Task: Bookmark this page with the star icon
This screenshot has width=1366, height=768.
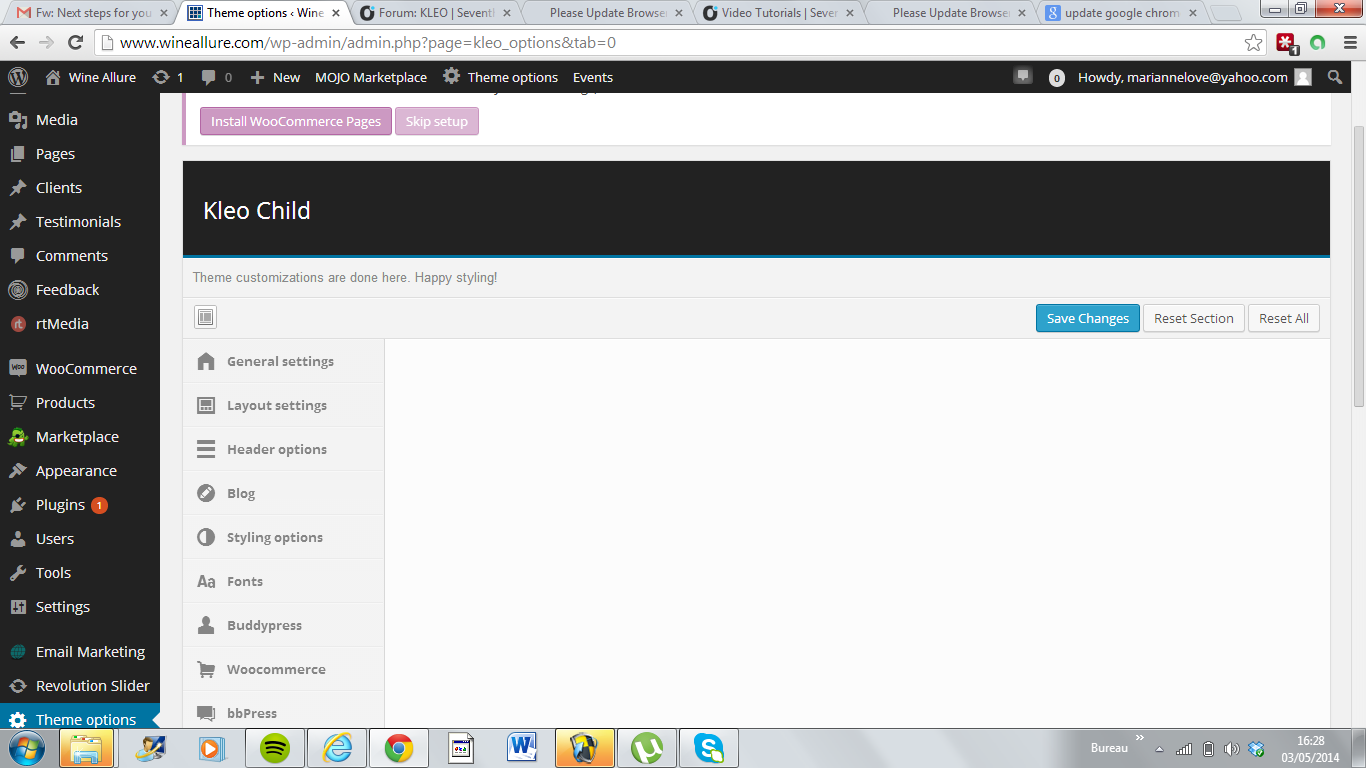Action: pos(1253,43)
